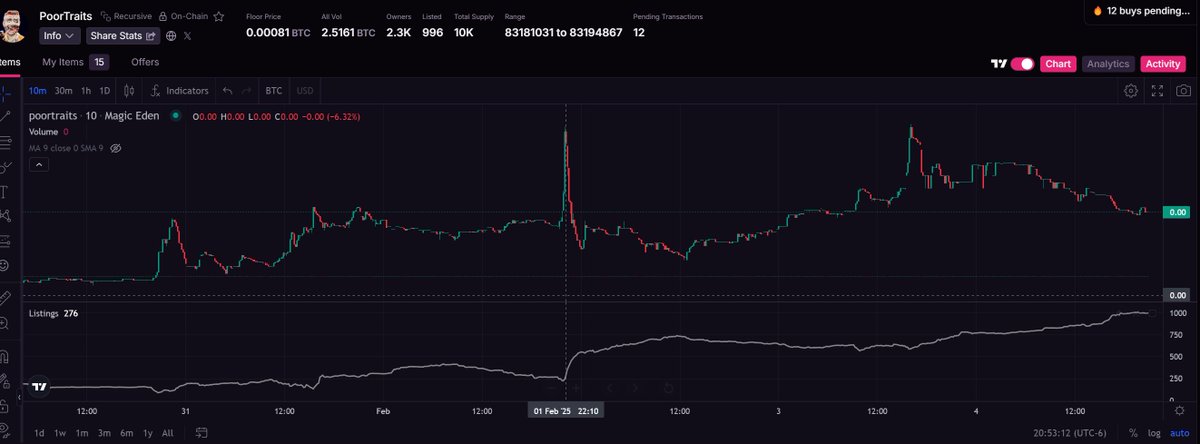The image size is (1200, 444).
Task: Collapse the indicator legend chevron
Action: [x=38, y=162]
